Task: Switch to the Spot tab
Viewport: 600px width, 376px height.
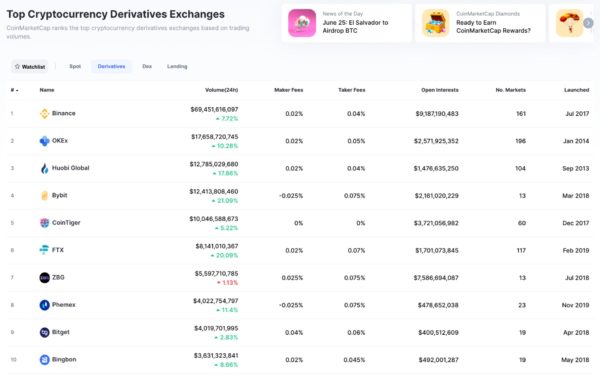Action: [x=75, y=67]
